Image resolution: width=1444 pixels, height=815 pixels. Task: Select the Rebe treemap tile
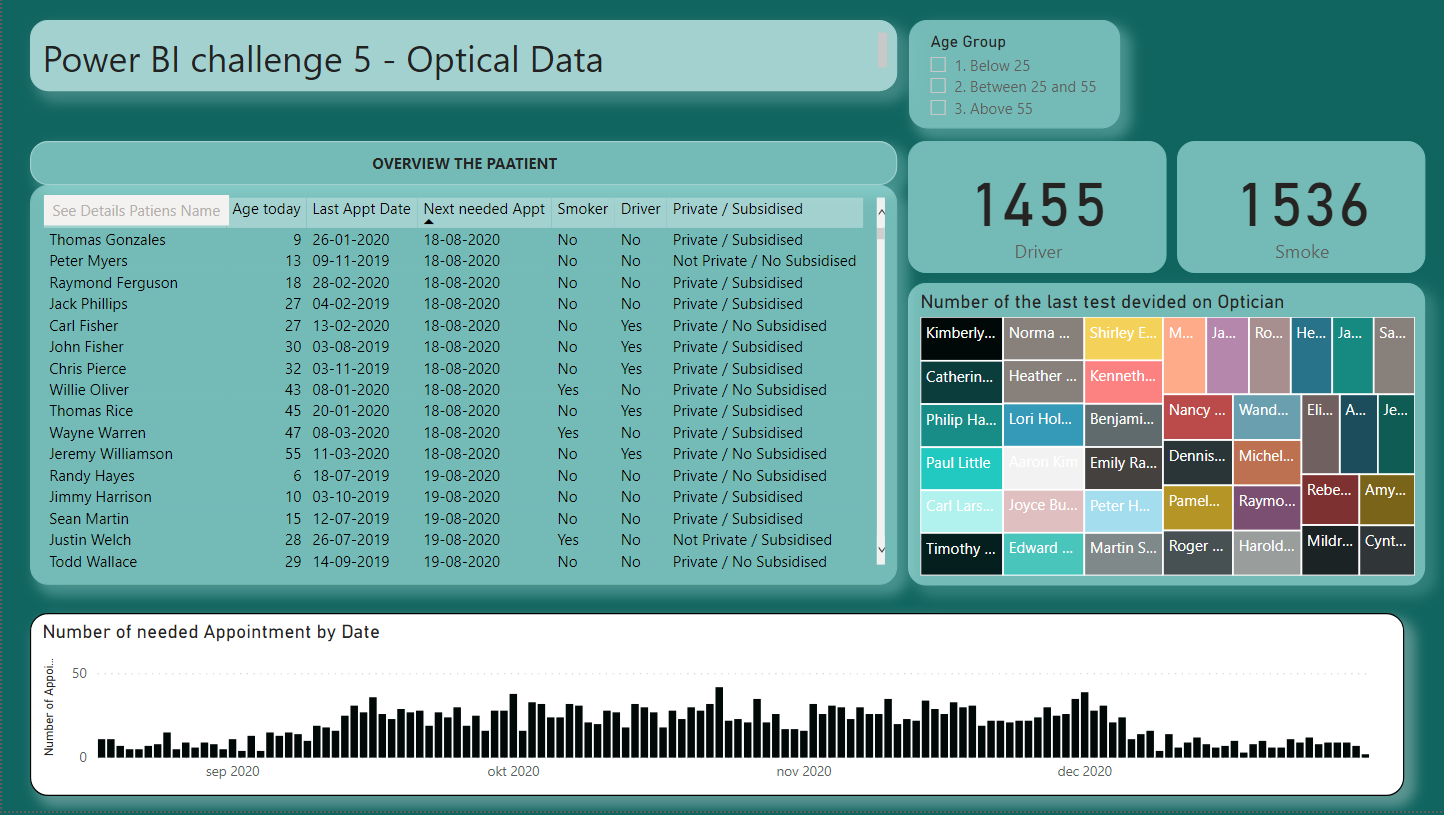pos(1330,500)
